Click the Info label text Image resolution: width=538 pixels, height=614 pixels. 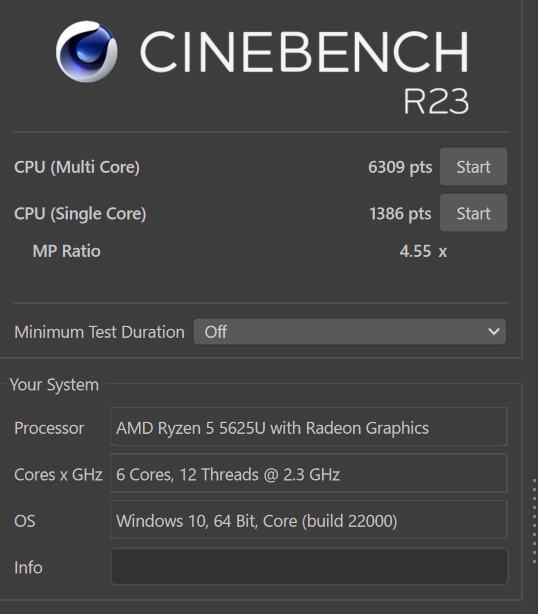pyautogui.click(x=28, y=567)
